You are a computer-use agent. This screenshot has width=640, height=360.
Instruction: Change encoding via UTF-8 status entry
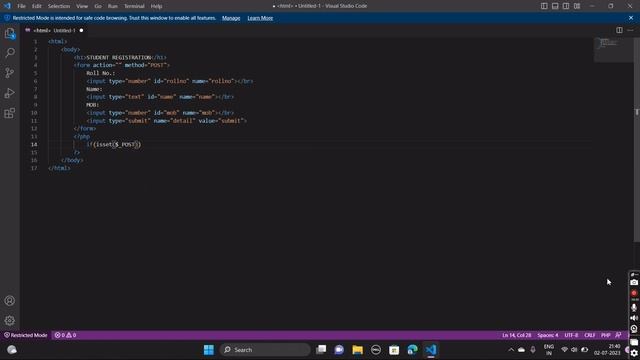pyautogui.click(x=571, y=335)
